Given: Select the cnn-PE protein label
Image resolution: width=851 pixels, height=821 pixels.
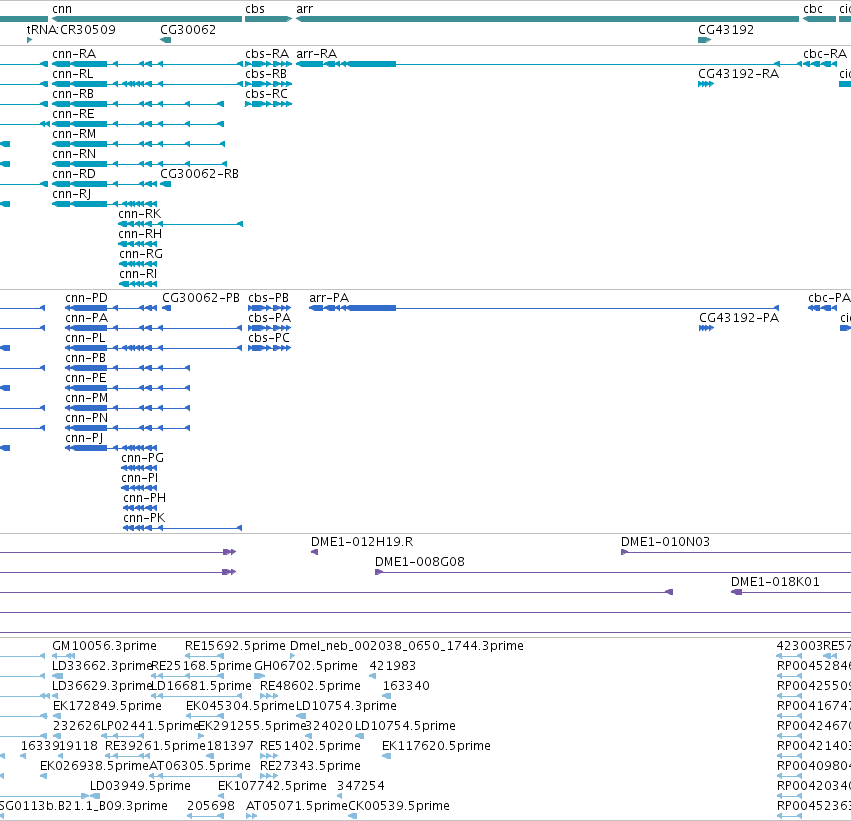Looking at the screenshot, I should coord(86,379).
